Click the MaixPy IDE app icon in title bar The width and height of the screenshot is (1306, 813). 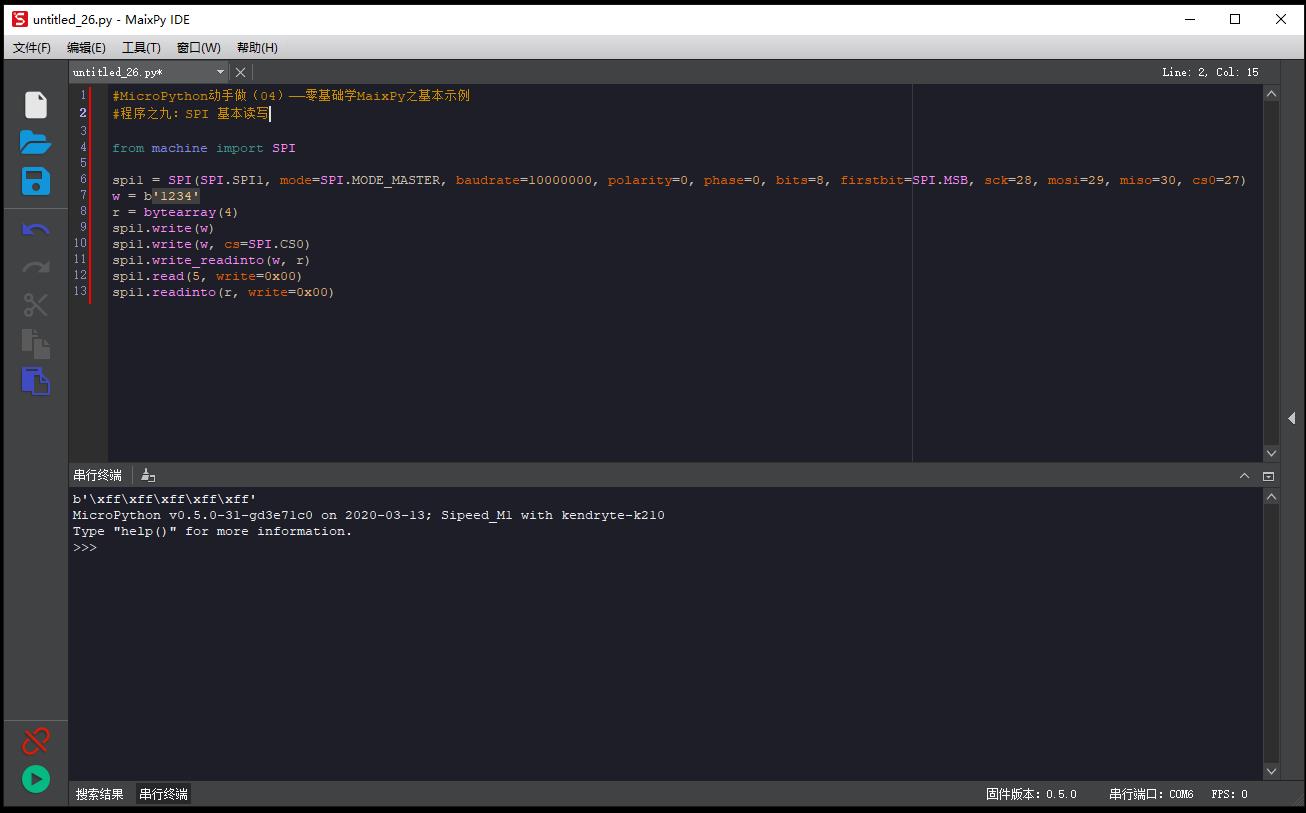pos(20,19)
